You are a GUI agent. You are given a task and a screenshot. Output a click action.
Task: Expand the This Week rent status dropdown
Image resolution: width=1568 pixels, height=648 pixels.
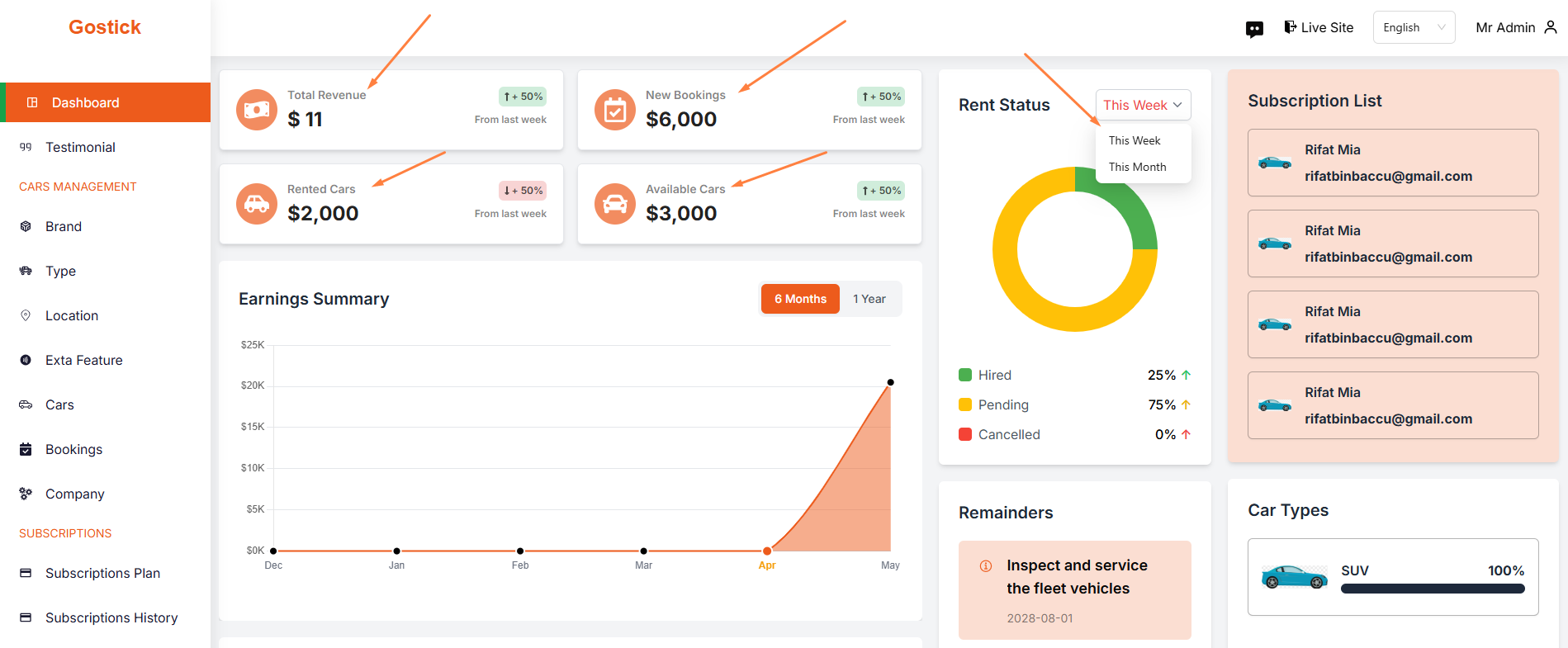(1143, 105)
